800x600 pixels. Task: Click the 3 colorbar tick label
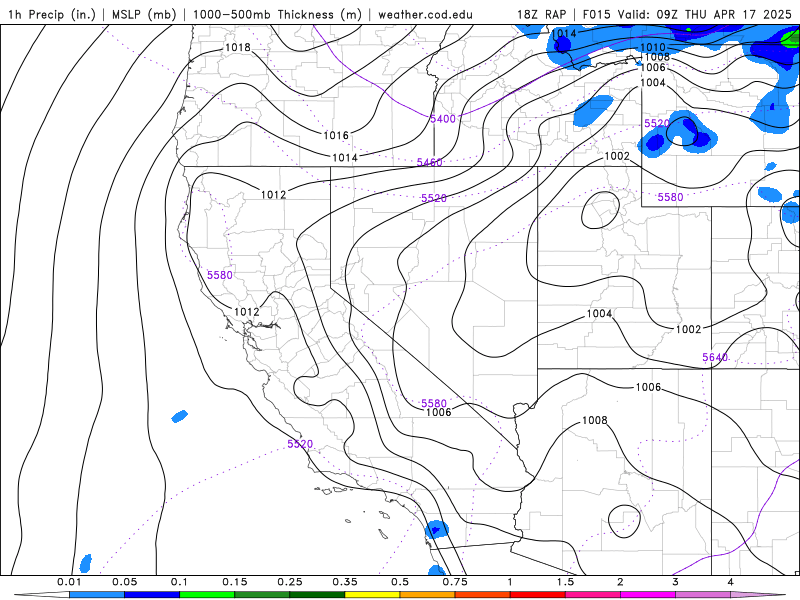coord(676,582)
